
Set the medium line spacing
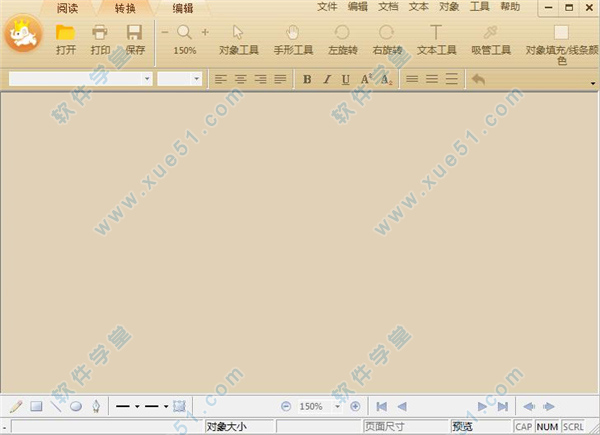[432, 79]
